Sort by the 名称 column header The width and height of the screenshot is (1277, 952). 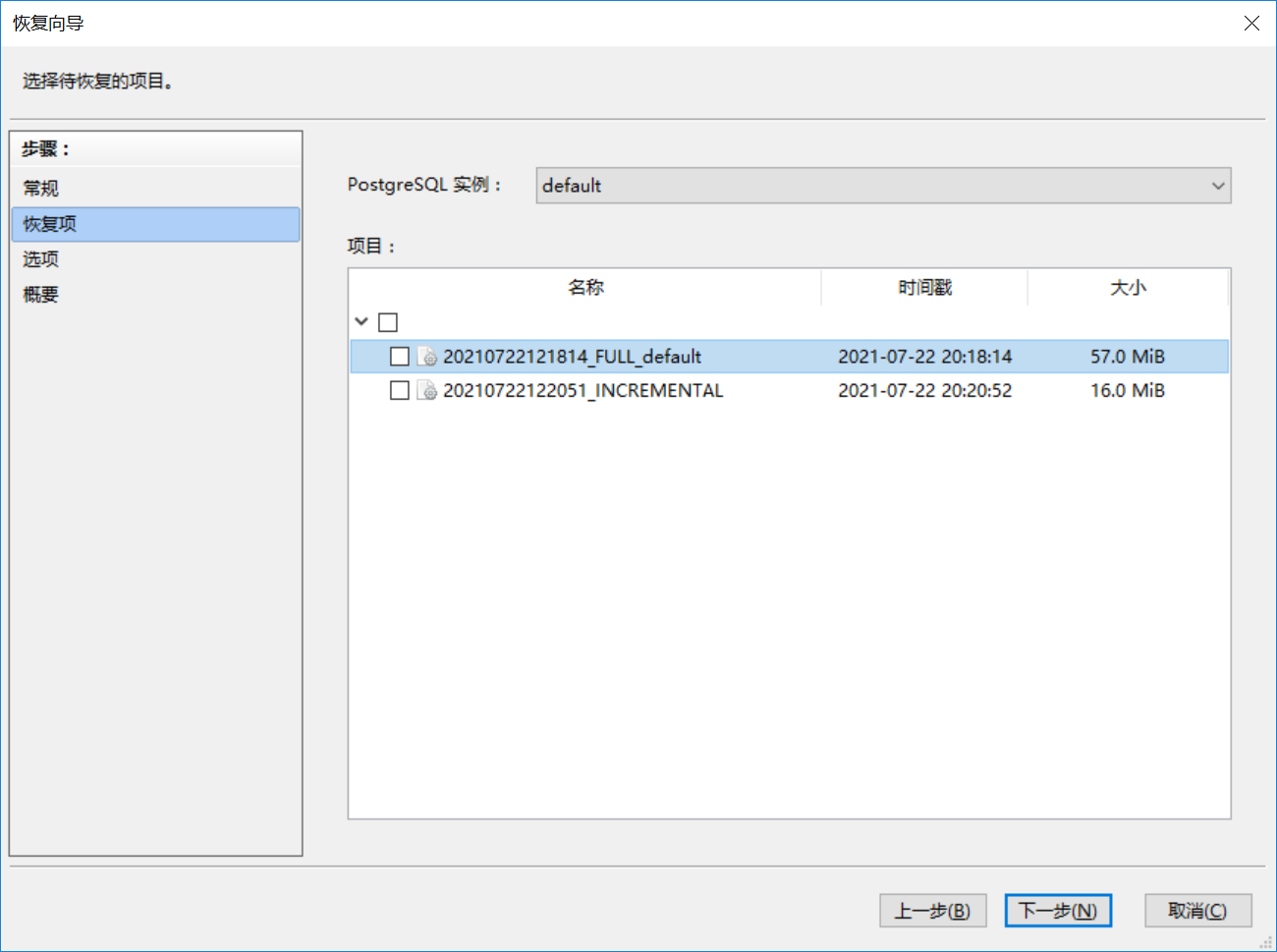point(585,288)
